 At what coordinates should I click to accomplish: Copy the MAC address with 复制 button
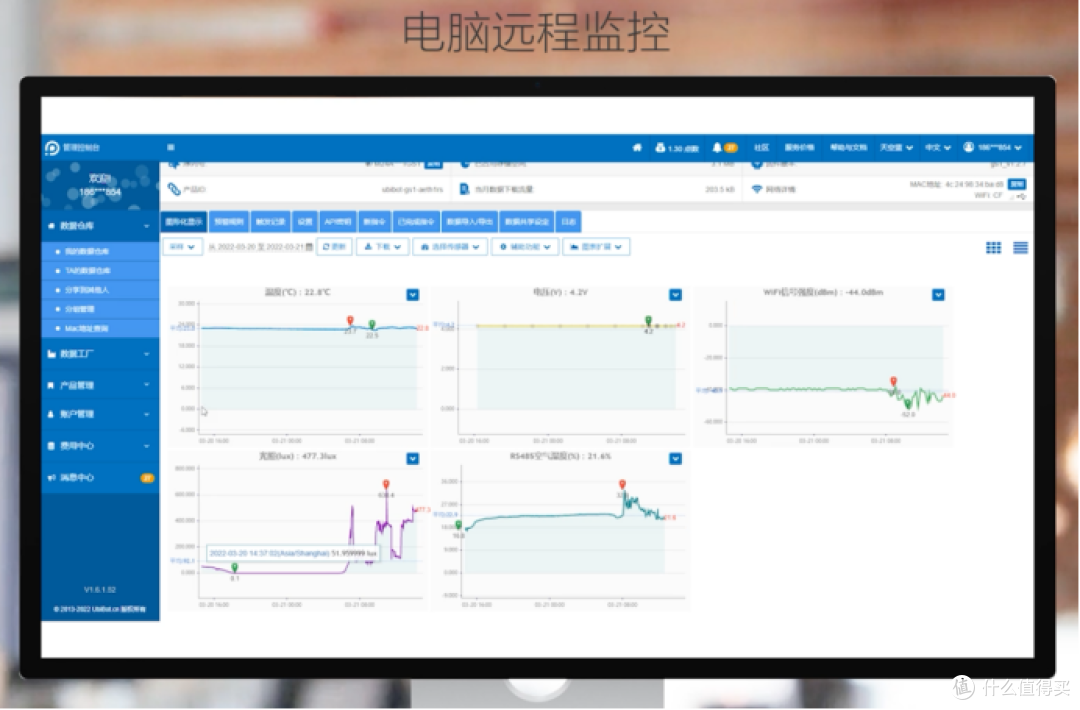point(1017,184)
